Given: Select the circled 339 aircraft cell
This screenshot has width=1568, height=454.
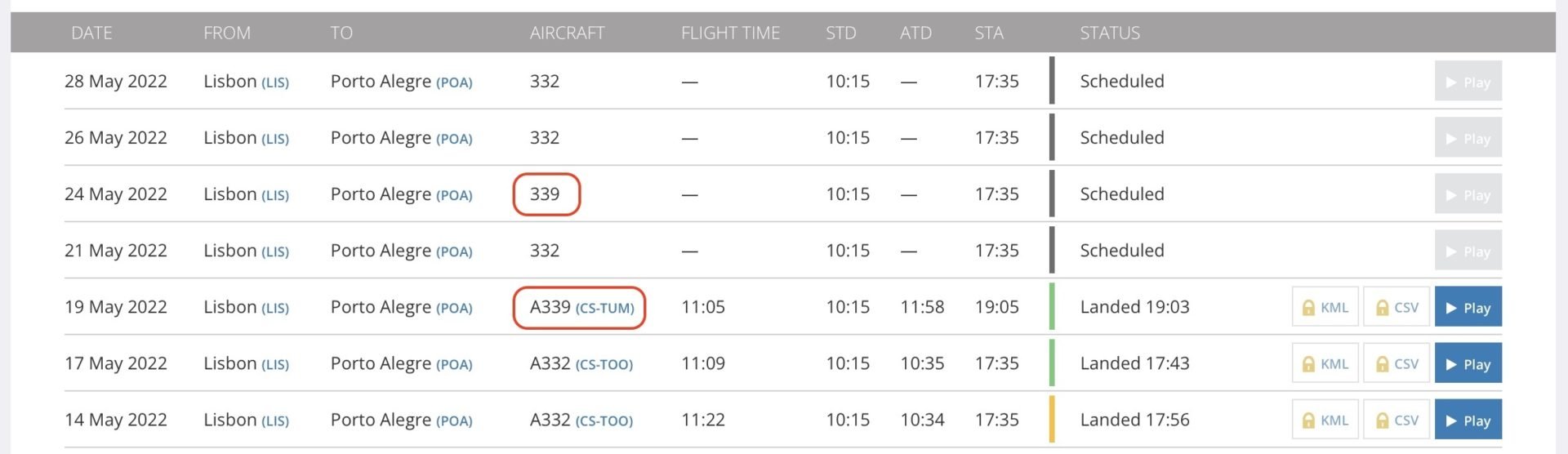Looking at the screenshot, I should (546, 194).
